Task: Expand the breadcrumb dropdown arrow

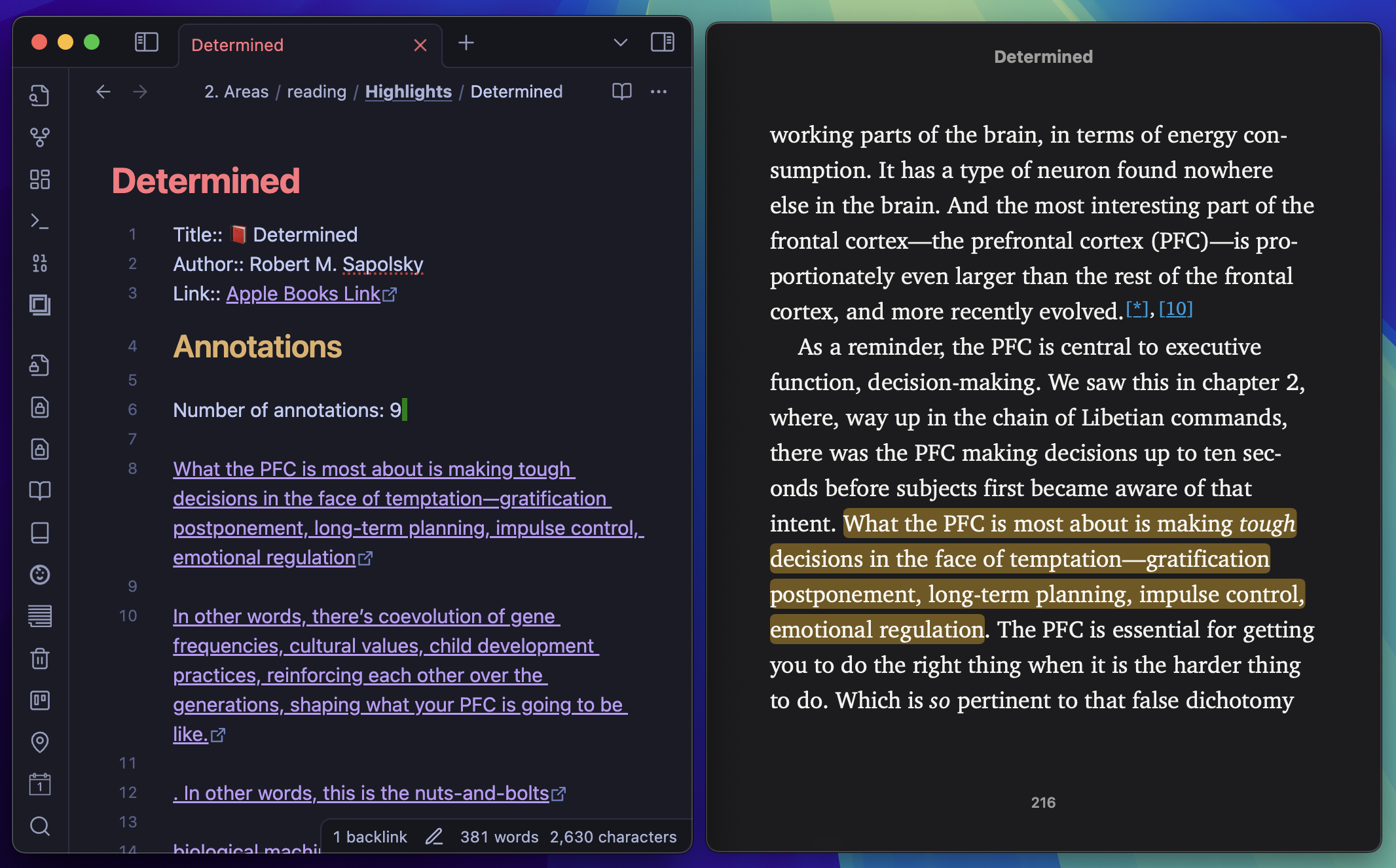Action: click(x=619, y=45)
